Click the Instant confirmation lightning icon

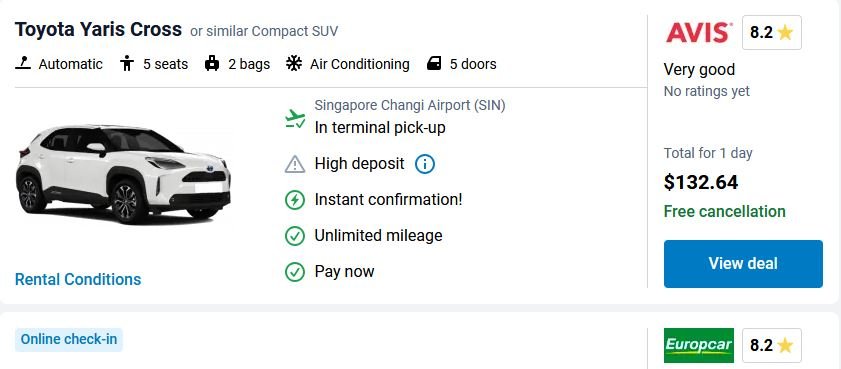(295, 200)
